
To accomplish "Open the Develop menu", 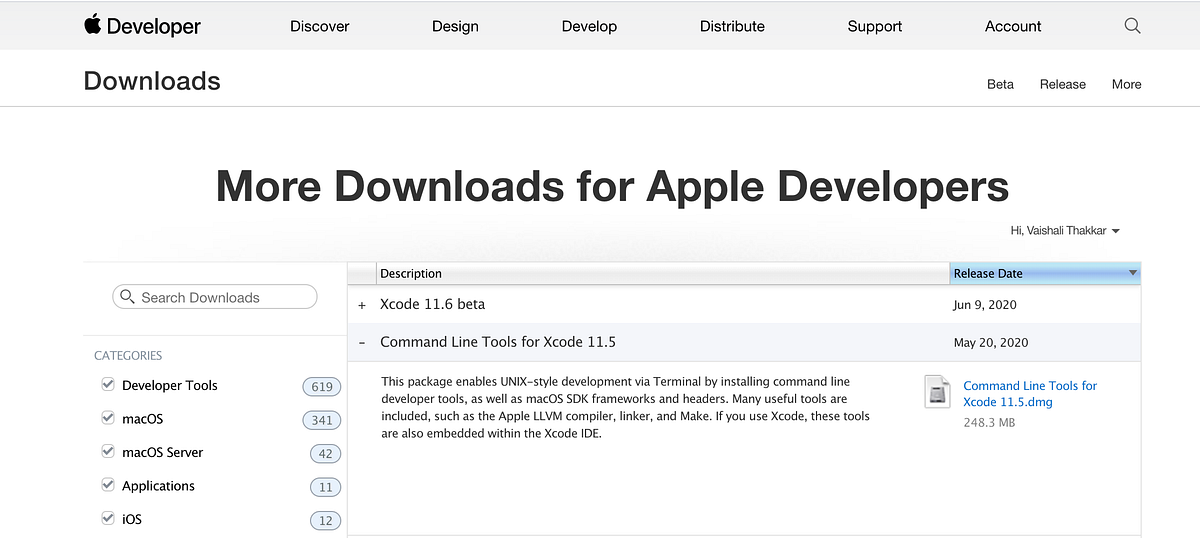I will [589, 26].
